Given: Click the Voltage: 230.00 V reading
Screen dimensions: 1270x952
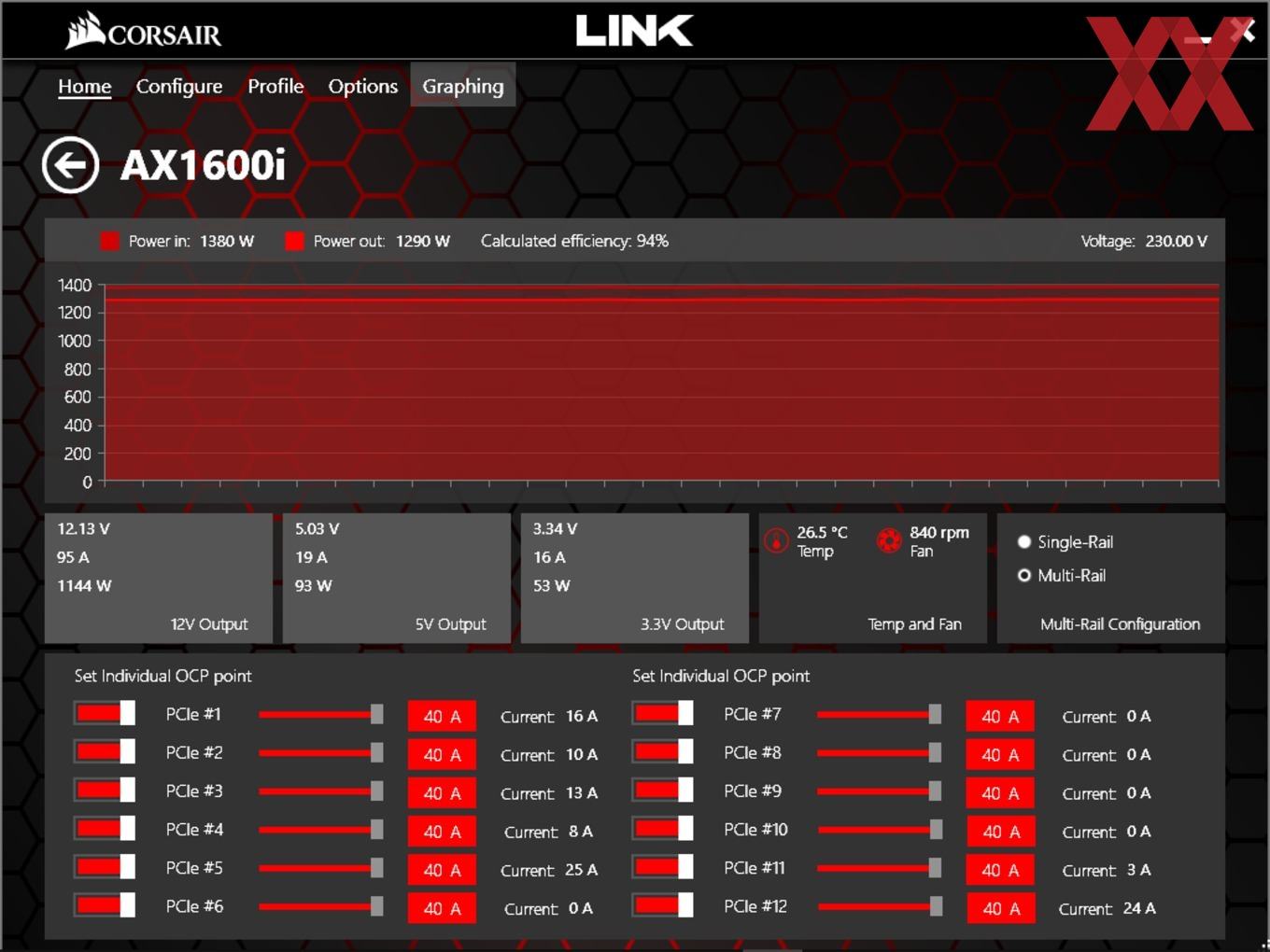Looking at the screenshot, I should coord(1144,241).
